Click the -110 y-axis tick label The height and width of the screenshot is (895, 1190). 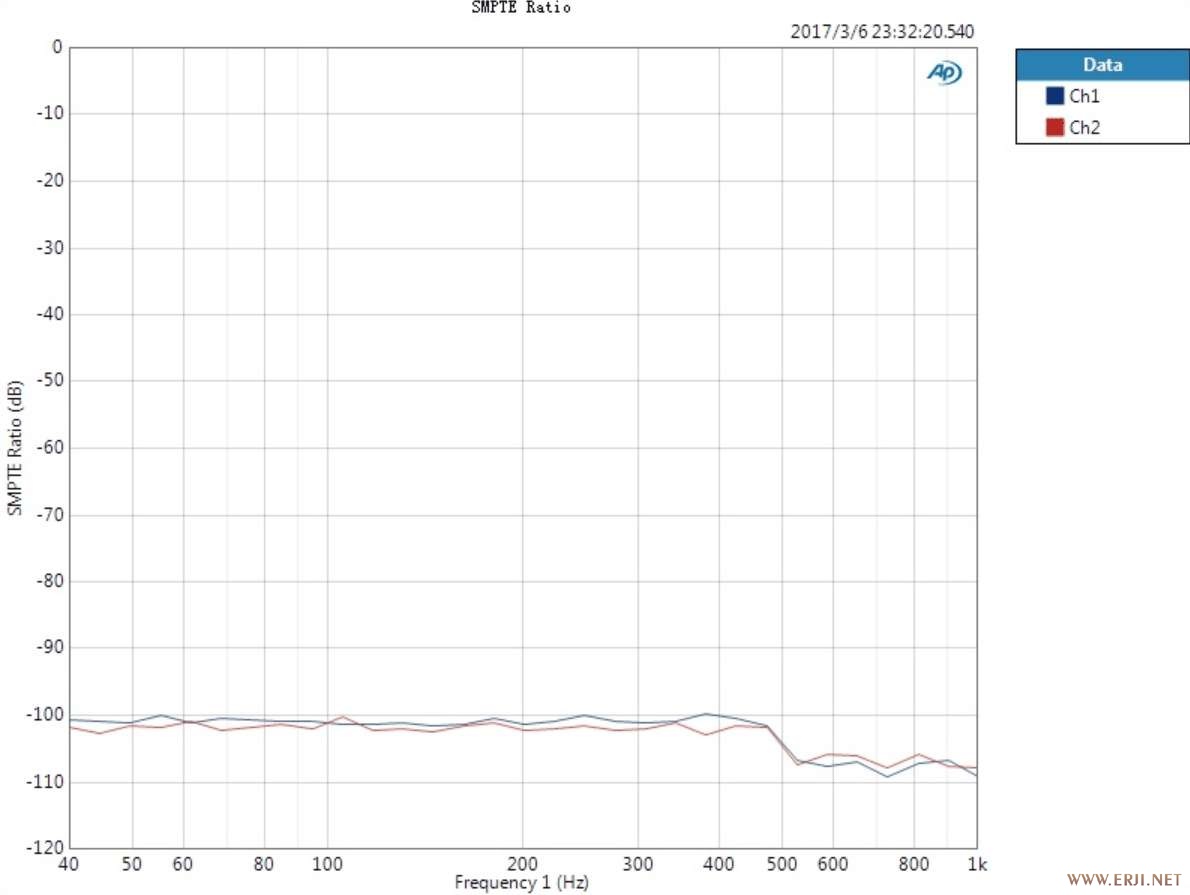point(45,781)
